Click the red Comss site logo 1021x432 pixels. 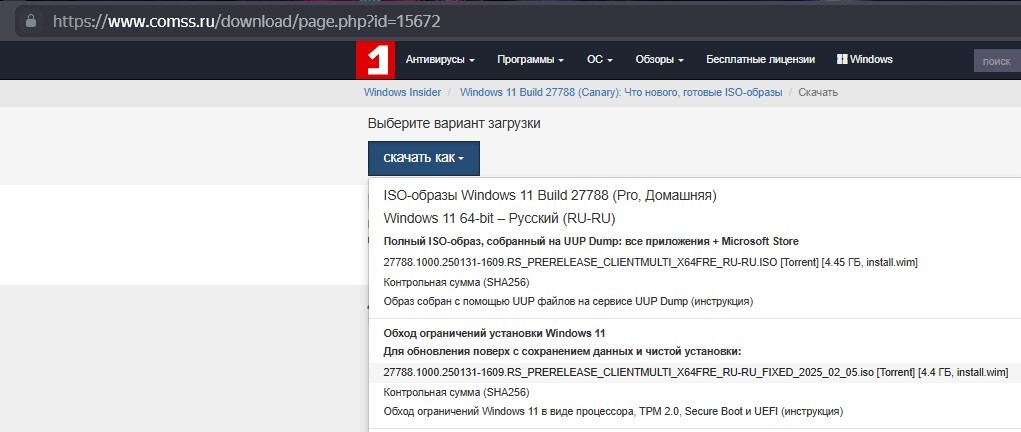click(376, 60)
